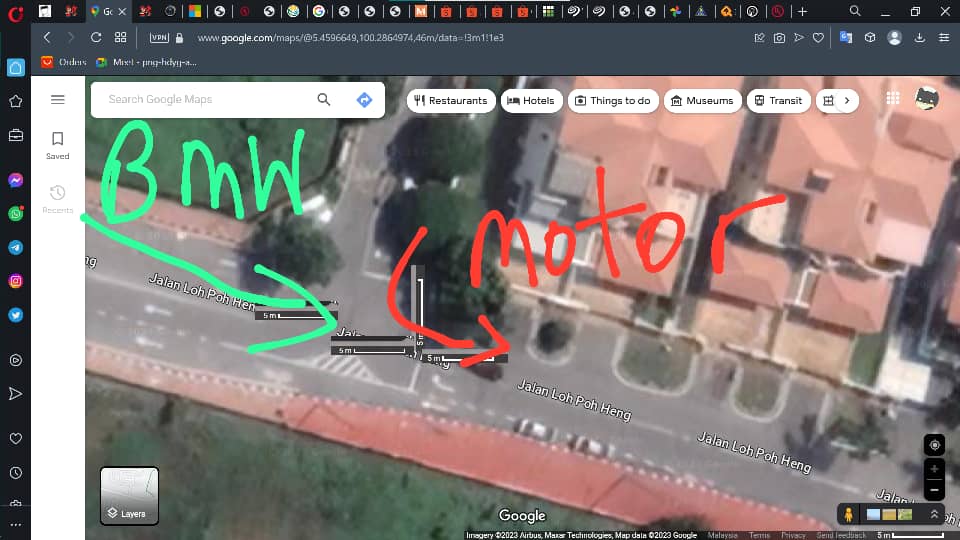This screenshot has height=540, width=960.
Task: Select the Hotels category chip
Action: (531, 100)
